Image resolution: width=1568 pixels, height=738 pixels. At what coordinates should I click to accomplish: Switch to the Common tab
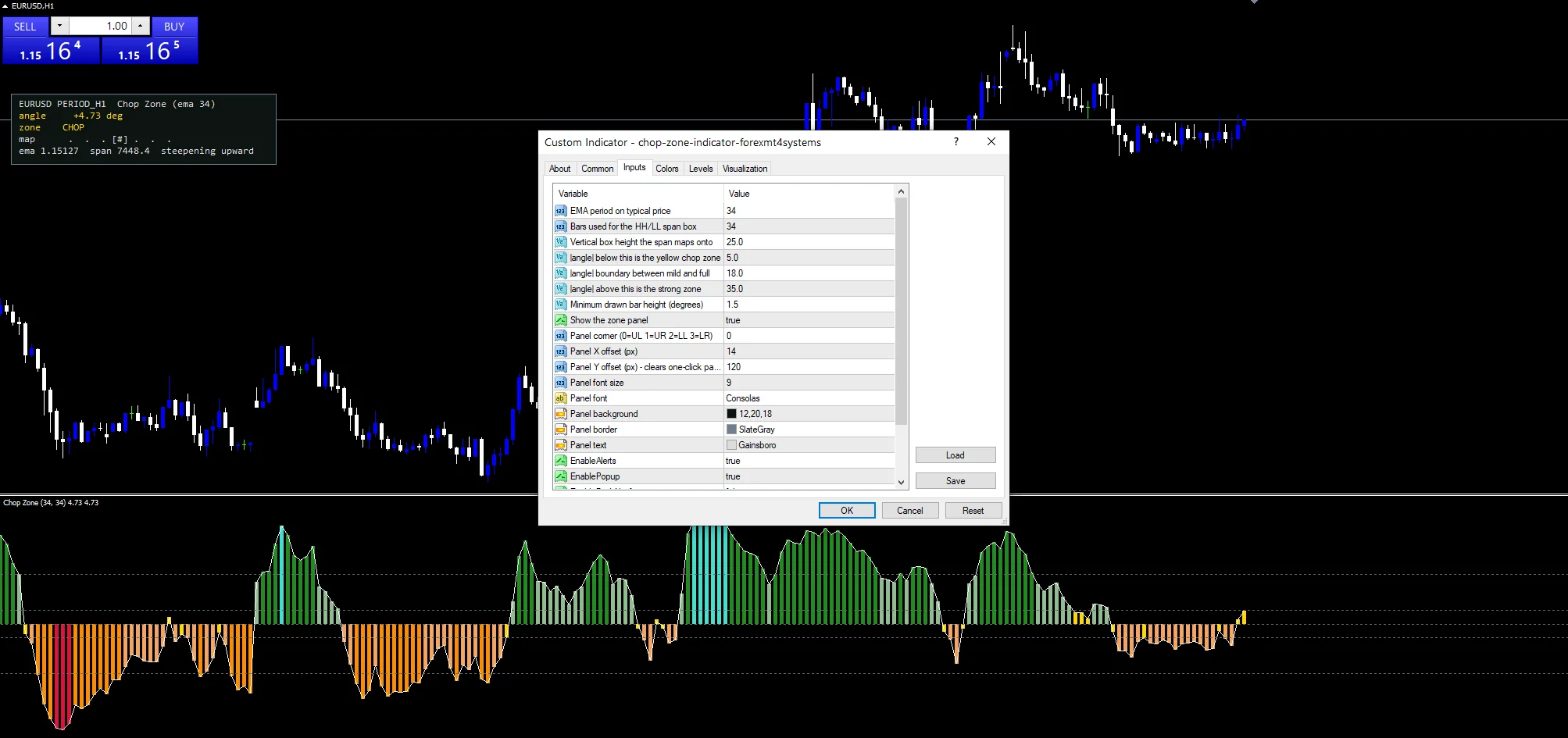(x=597, y=169)
